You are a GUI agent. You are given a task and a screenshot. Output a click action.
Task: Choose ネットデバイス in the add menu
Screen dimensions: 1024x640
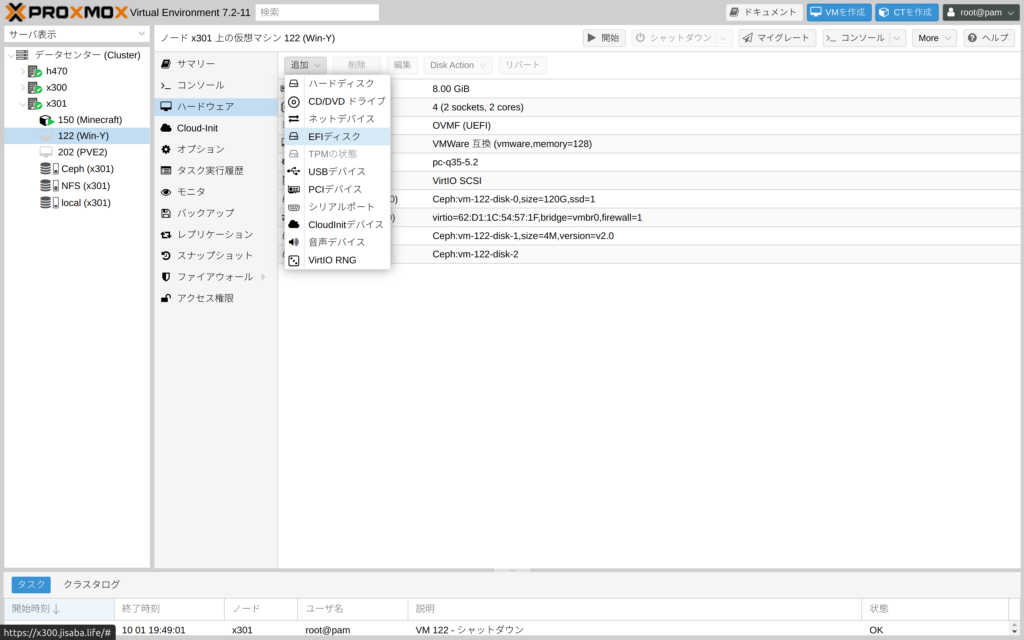pos(341,119)
